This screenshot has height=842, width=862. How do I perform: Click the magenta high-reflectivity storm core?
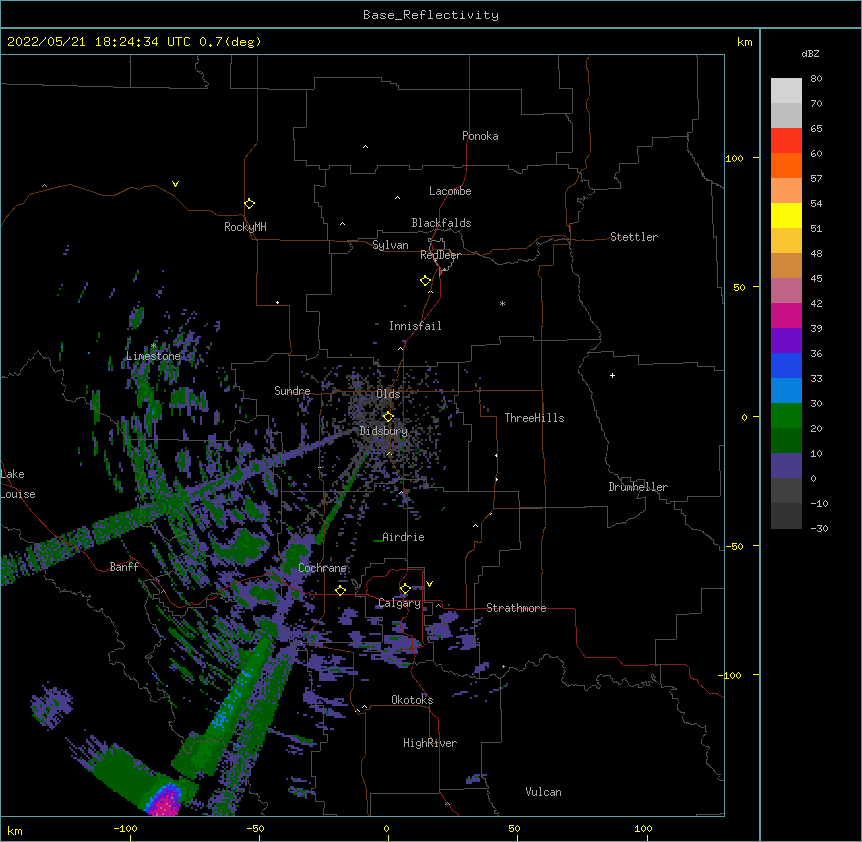pos(164,801)
